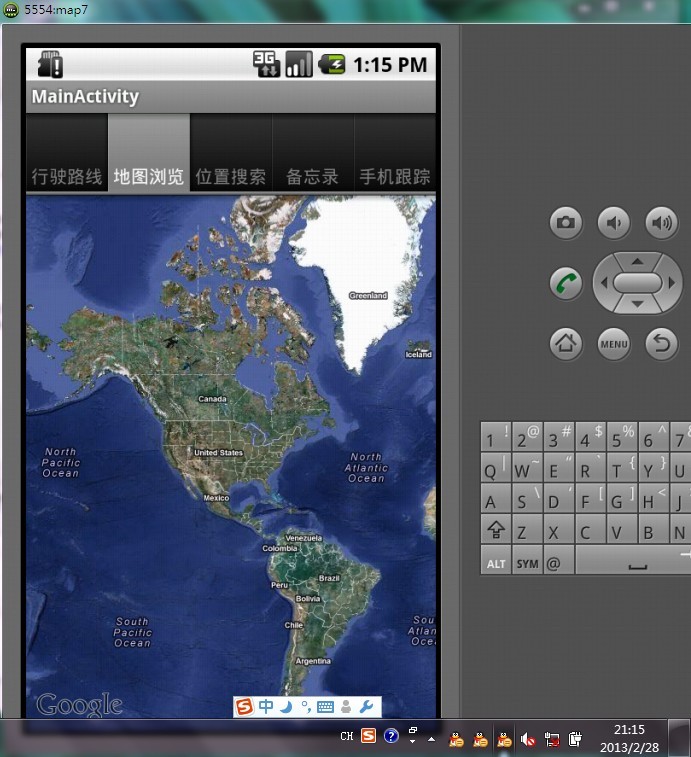Click the D-pad right arrow
This screenshot has height=757, width=691.
pos(671,283)
